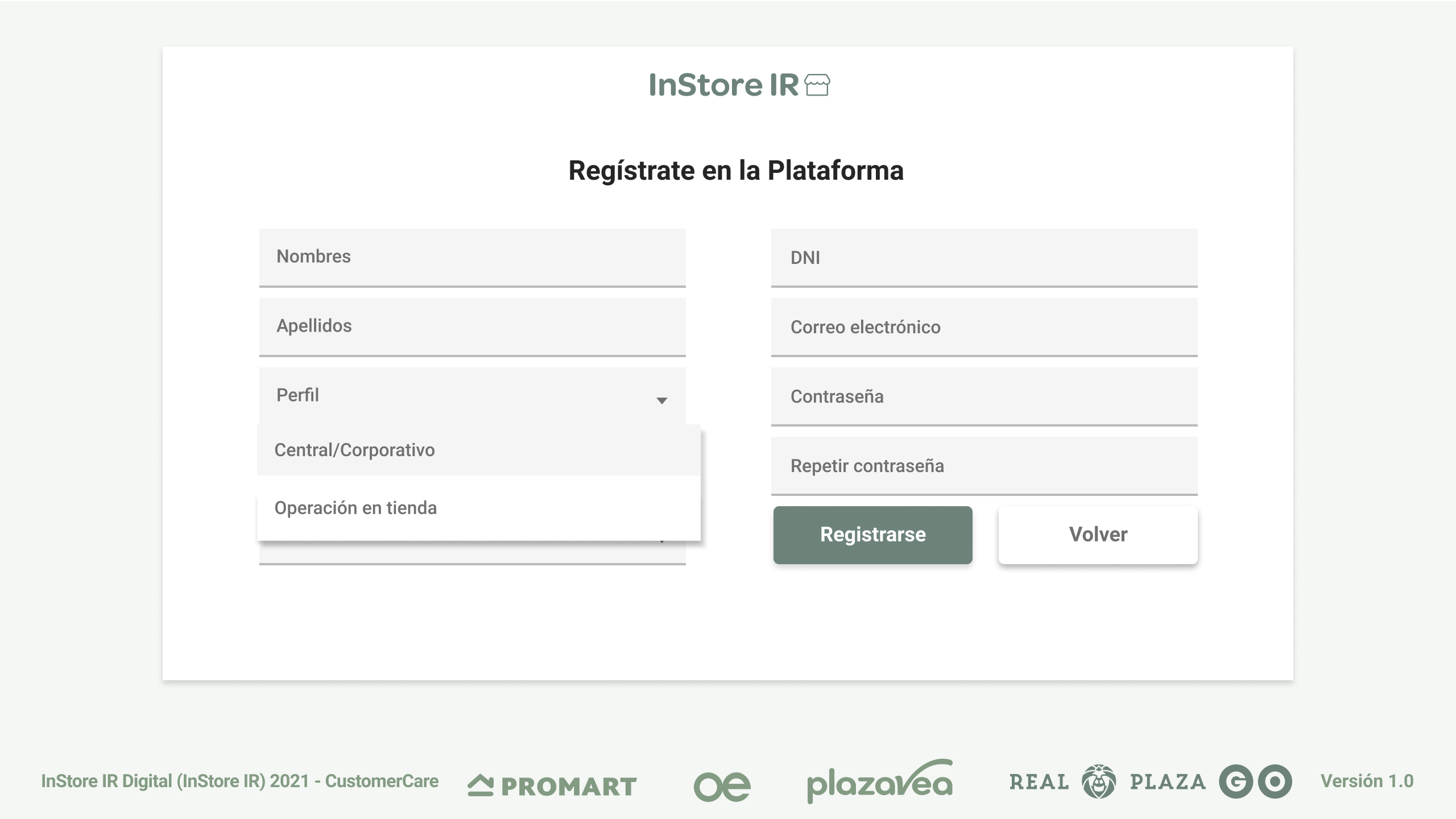The image size is (1456, 819).
Task: Choose Operación en tienda profile option
Action: [x=356, y=508]
